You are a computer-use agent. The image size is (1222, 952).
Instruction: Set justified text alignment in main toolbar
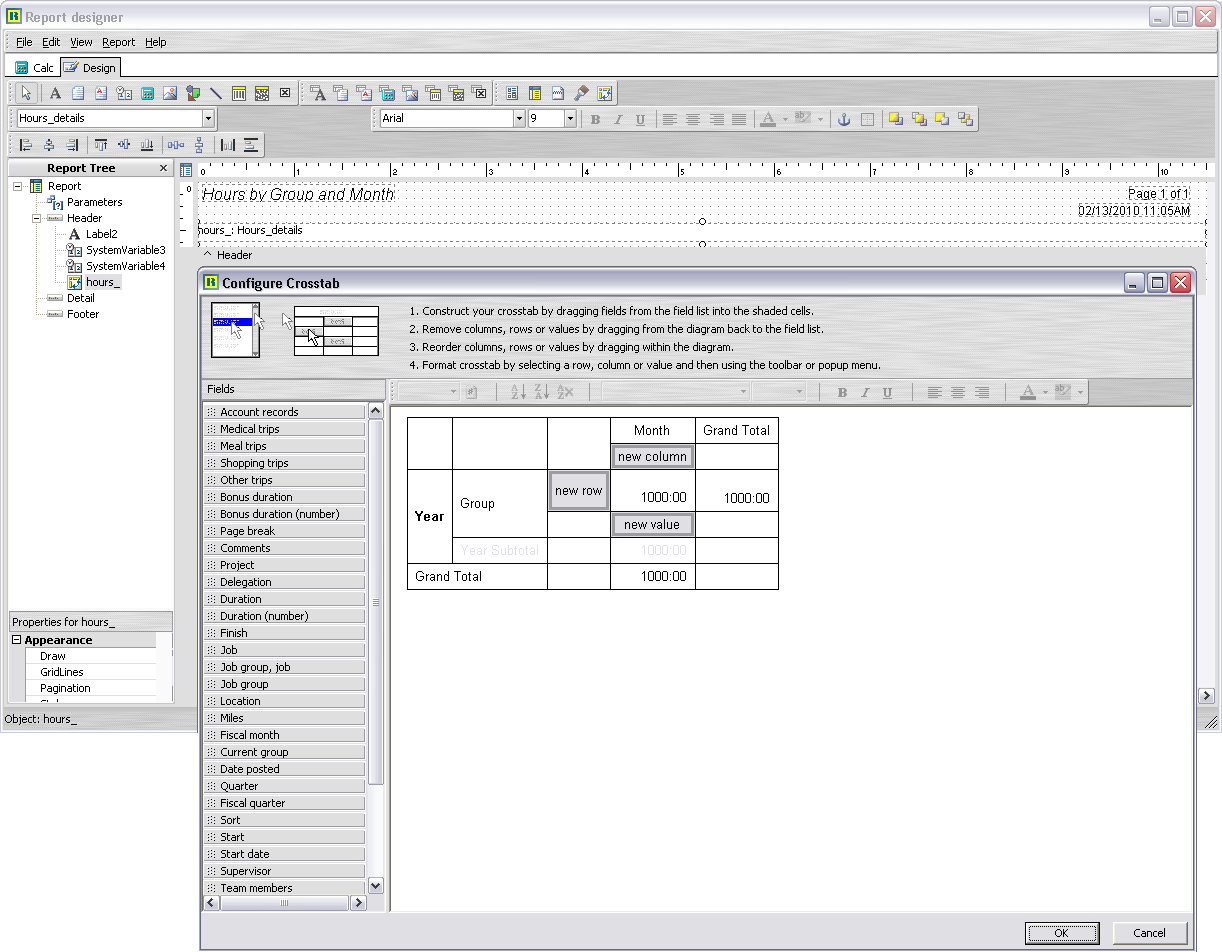[739, 119]
